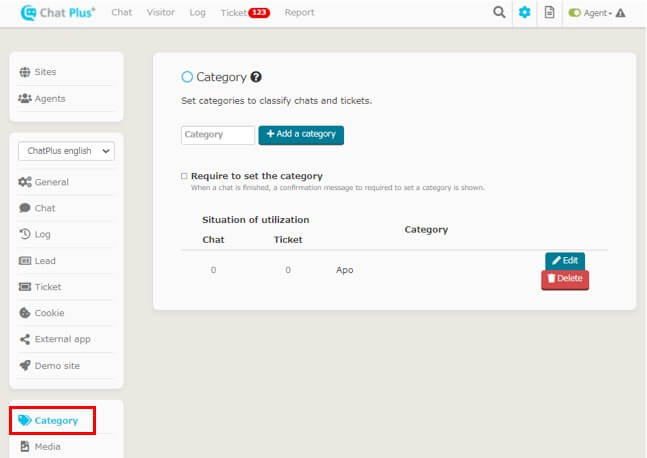647x458 pixels.
Task: Open the Ticket tab with 123 badge
Action: (245, 13)
